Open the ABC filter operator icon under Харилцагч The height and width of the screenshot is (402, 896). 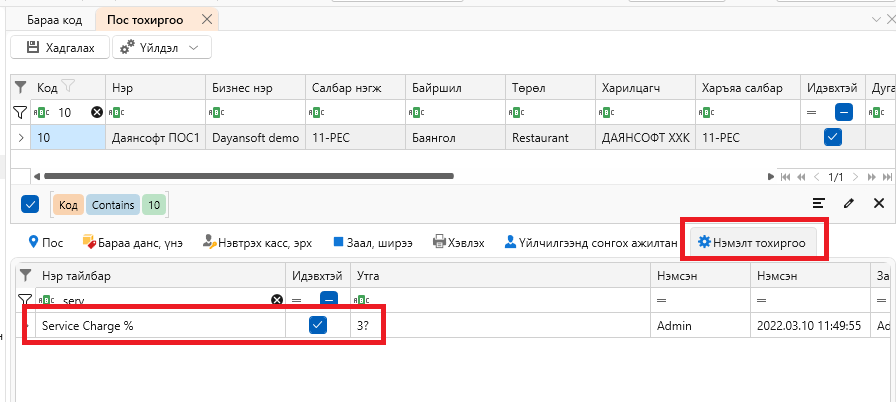(606, 112)
